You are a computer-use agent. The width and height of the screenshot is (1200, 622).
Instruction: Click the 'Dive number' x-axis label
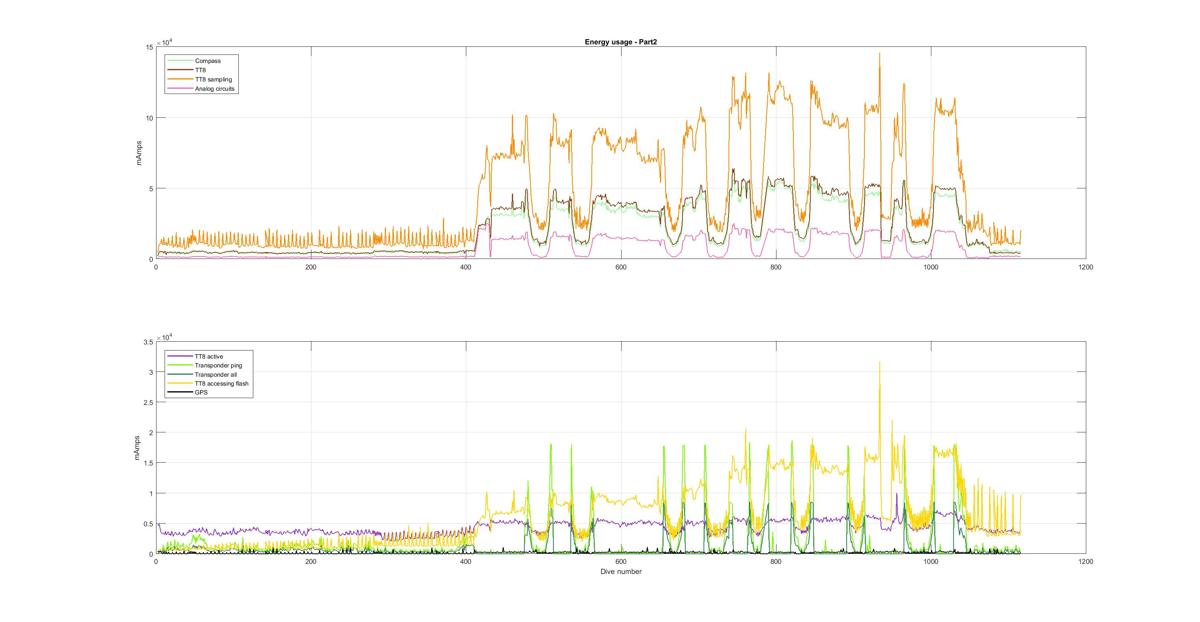tap(621, 572)
